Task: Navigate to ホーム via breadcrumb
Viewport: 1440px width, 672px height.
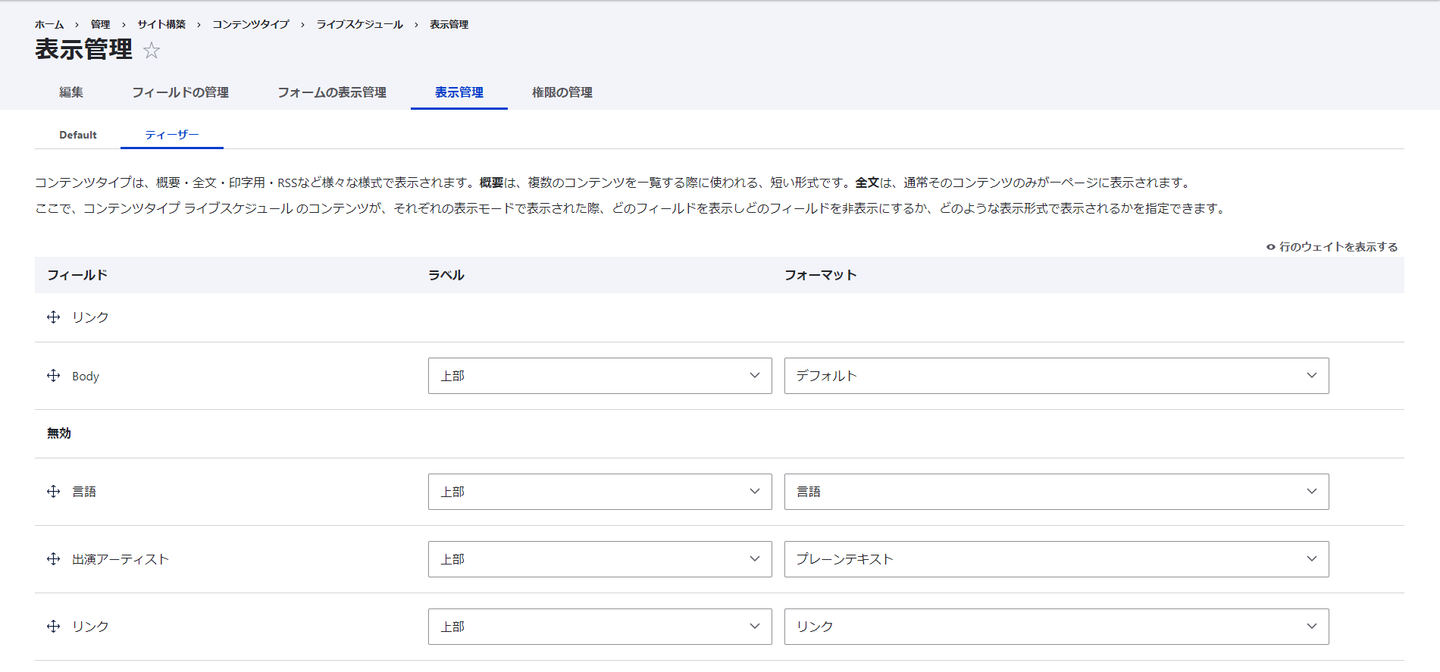Action: coord(49,24)
